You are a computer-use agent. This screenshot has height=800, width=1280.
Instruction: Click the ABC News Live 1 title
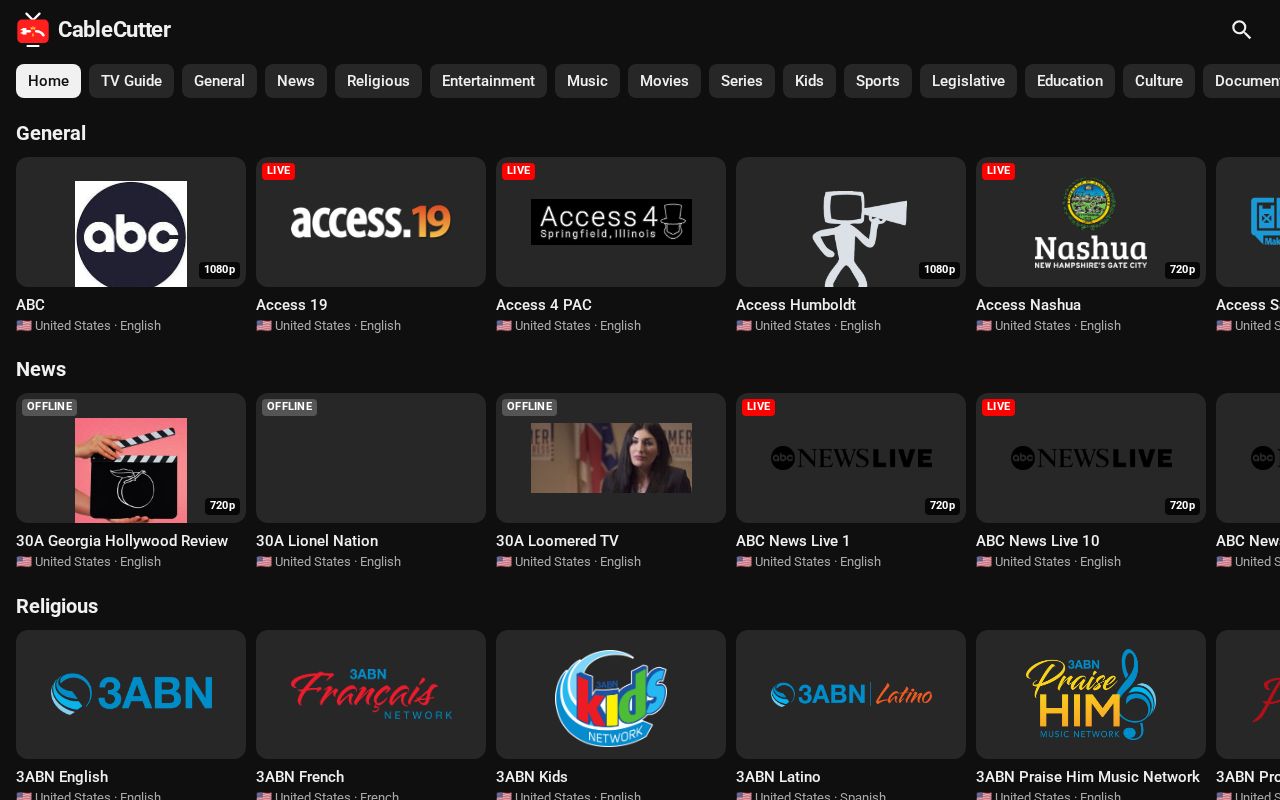tap(793, 541)
